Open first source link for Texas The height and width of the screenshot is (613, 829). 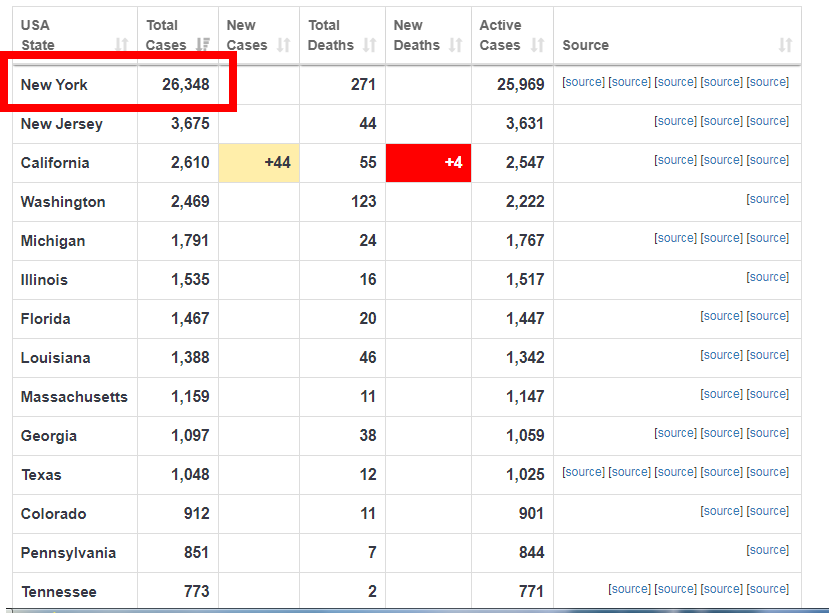coord(583,472)
